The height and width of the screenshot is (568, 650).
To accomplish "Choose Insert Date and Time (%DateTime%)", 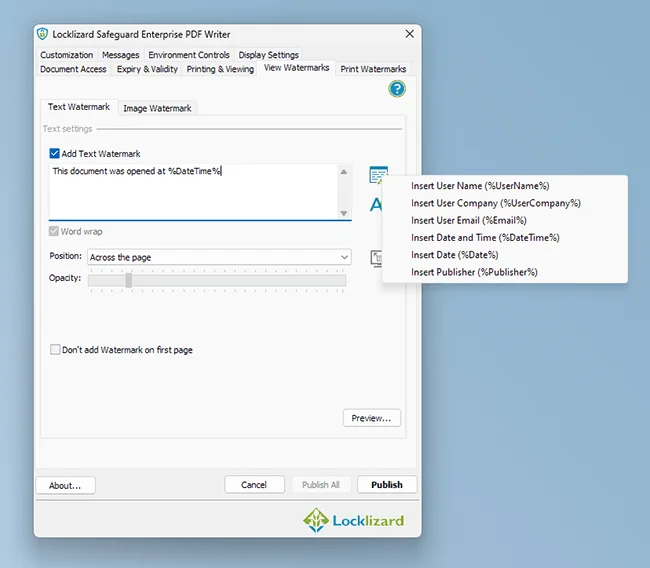I will tap(505, 238).
